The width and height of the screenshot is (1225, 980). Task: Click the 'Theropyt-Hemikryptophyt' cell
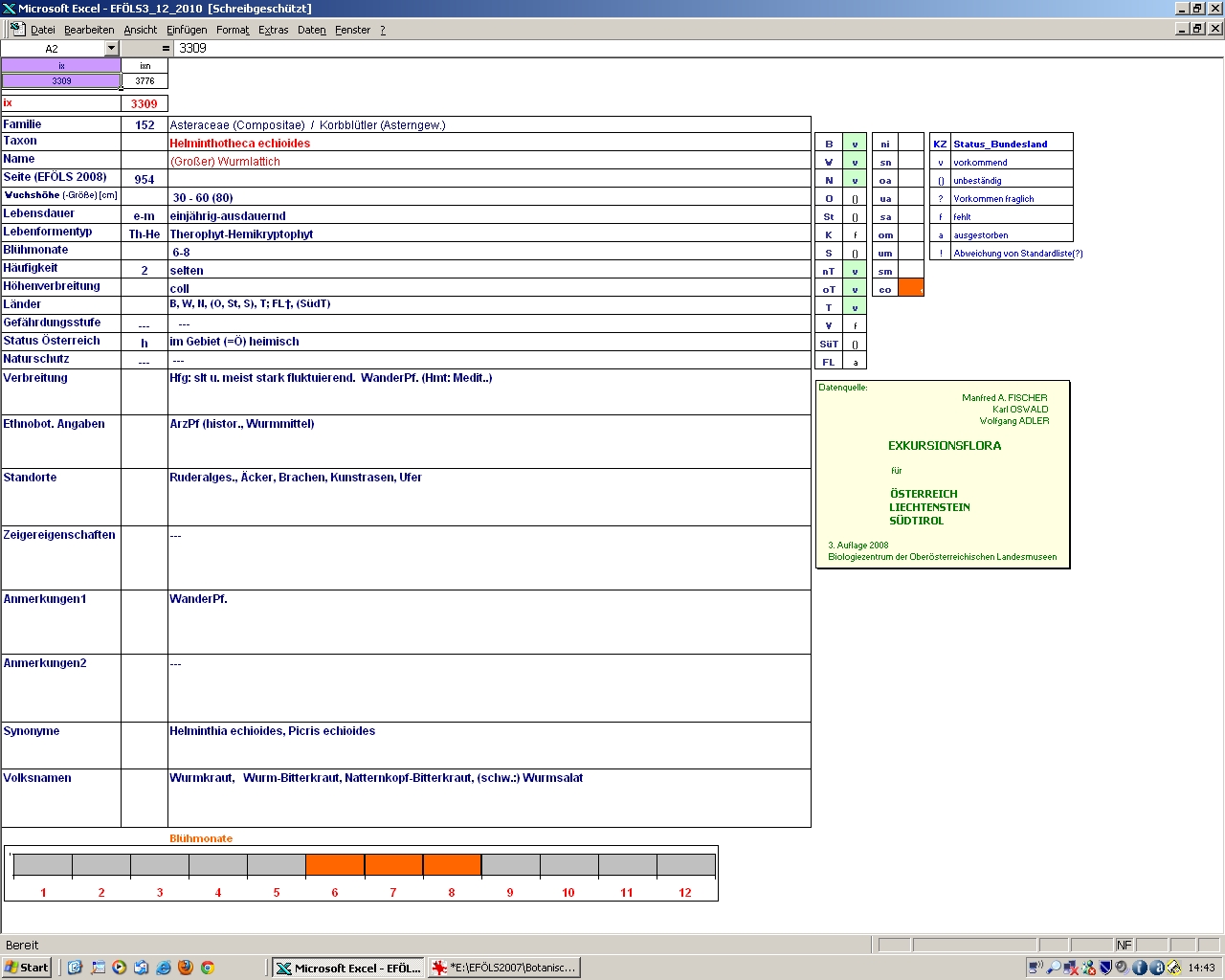pyautogui.click(x=489, y=234)
